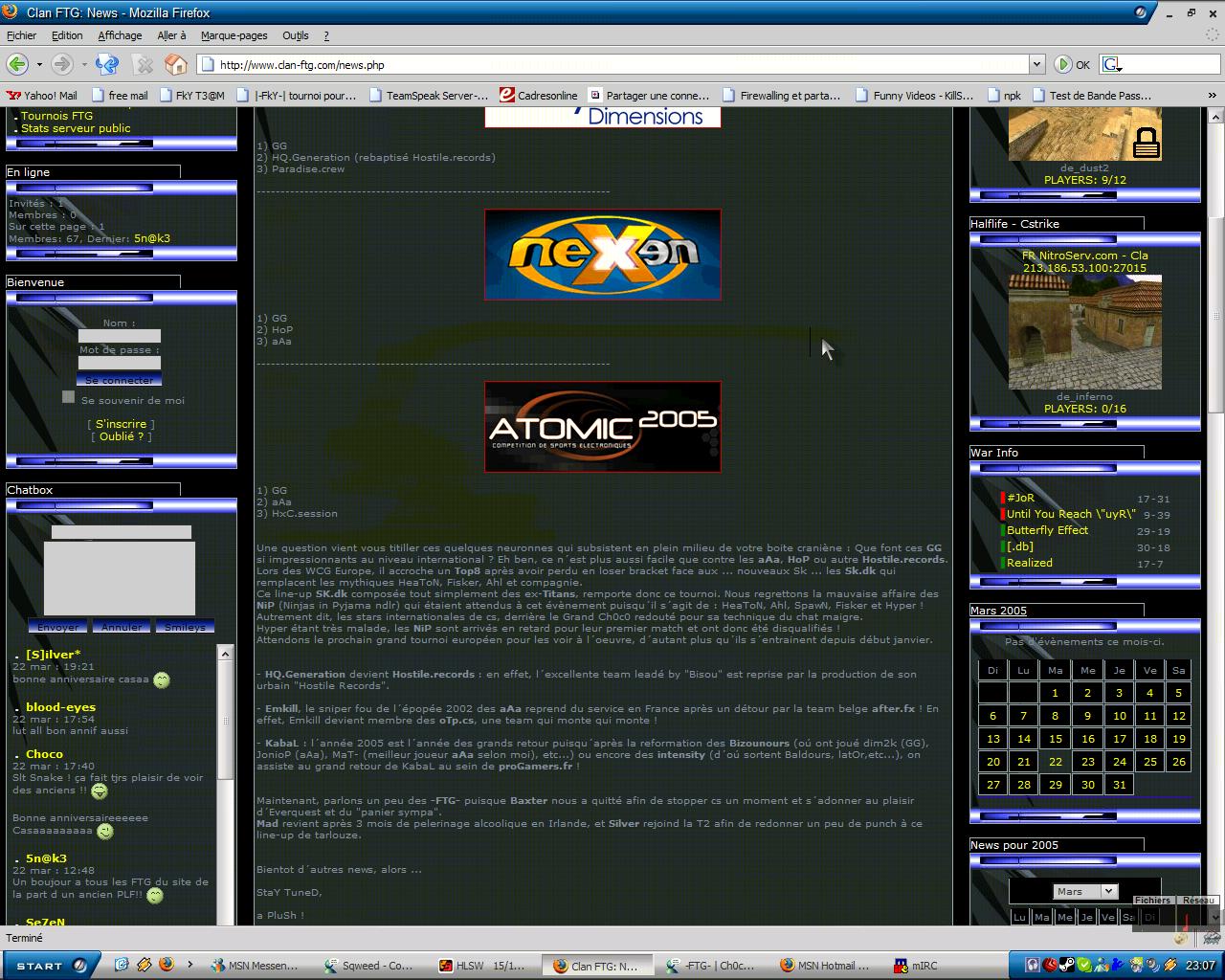This screenshot has width=1225, height=980.
Task: Open Yahoo! Mail bookmark
Action: tap(42, 96)
